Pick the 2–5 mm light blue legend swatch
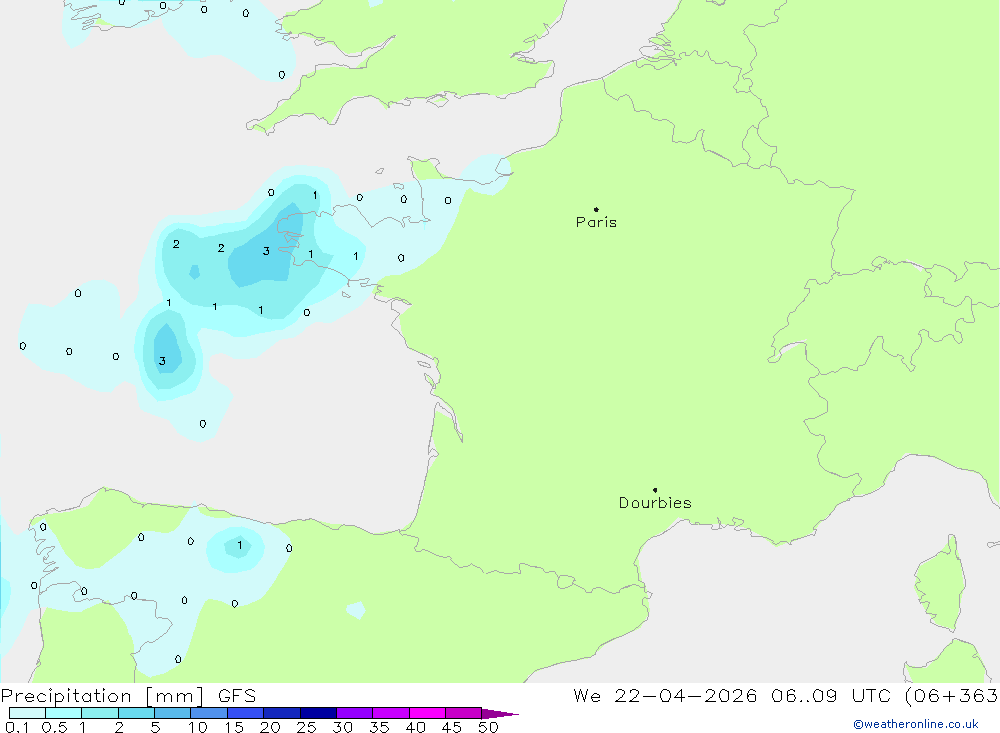 click(136, 713)
